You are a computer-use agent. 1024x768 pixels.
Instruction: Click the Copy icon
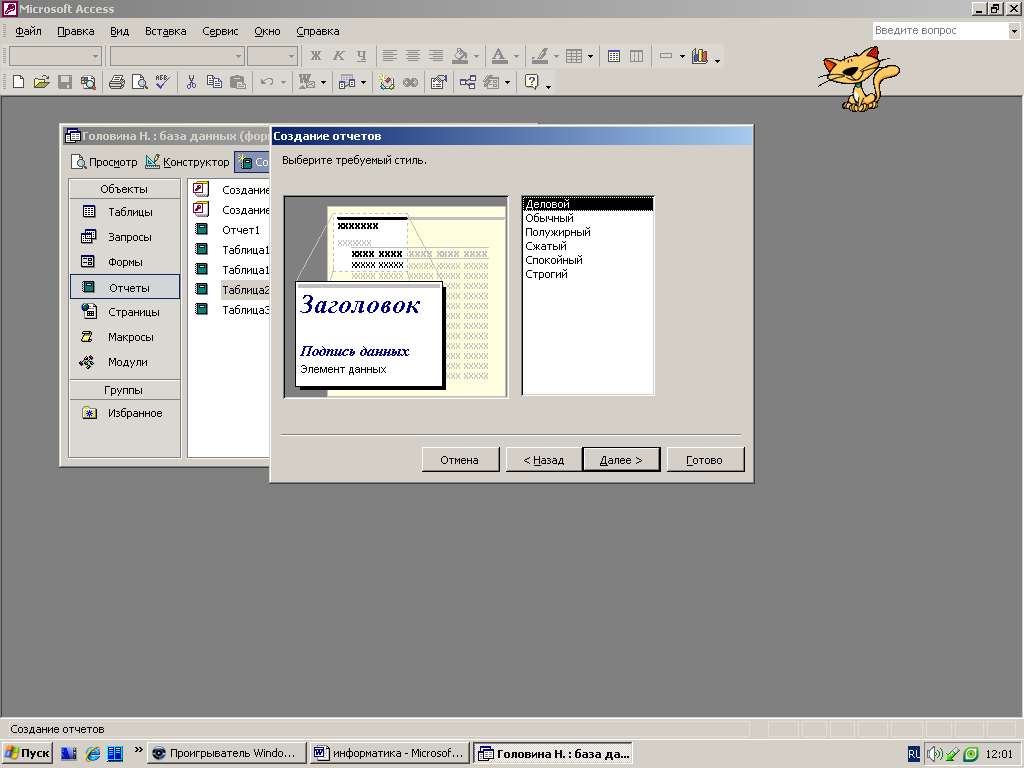pyautogui.click(x=214, y=82)
